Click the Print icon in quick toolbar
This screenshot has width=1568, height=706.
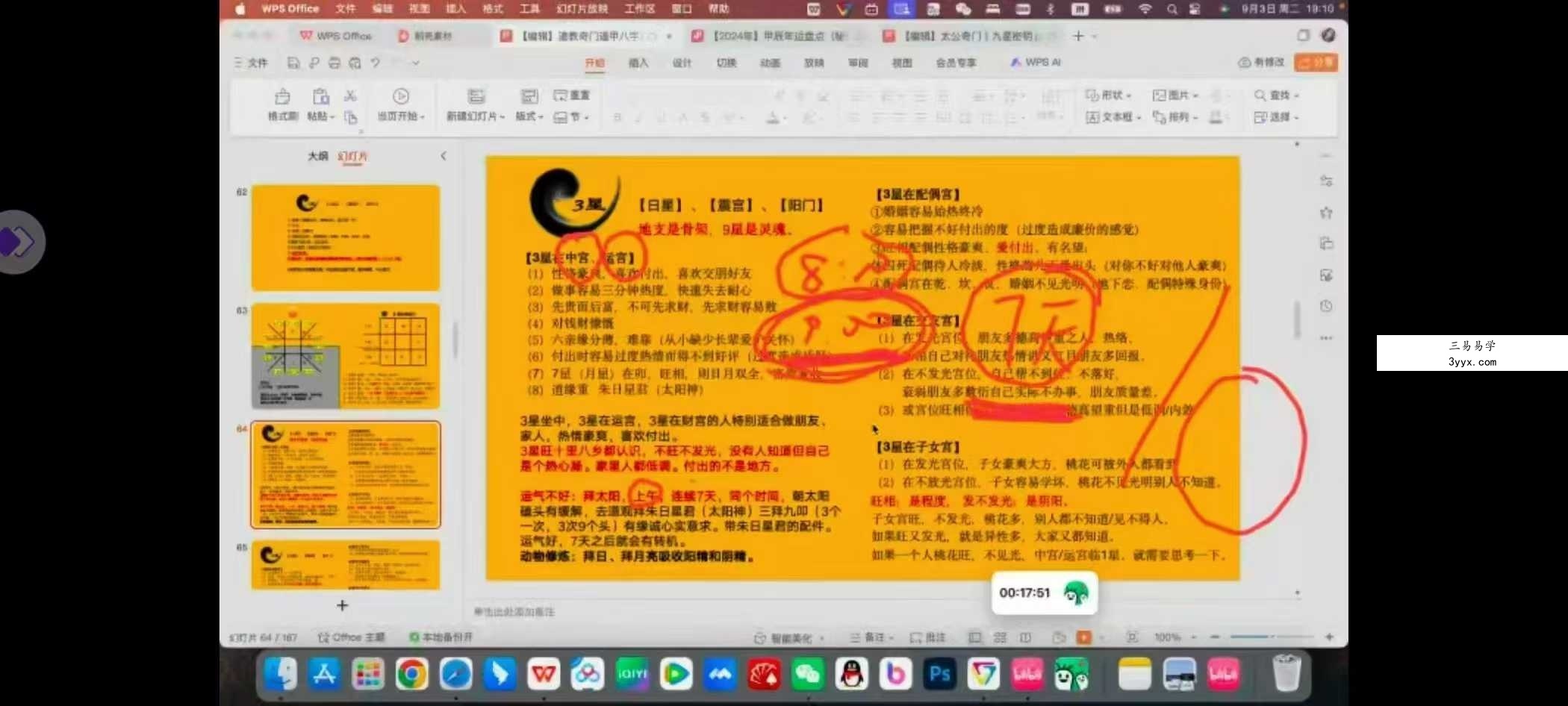tap(335, 63)
